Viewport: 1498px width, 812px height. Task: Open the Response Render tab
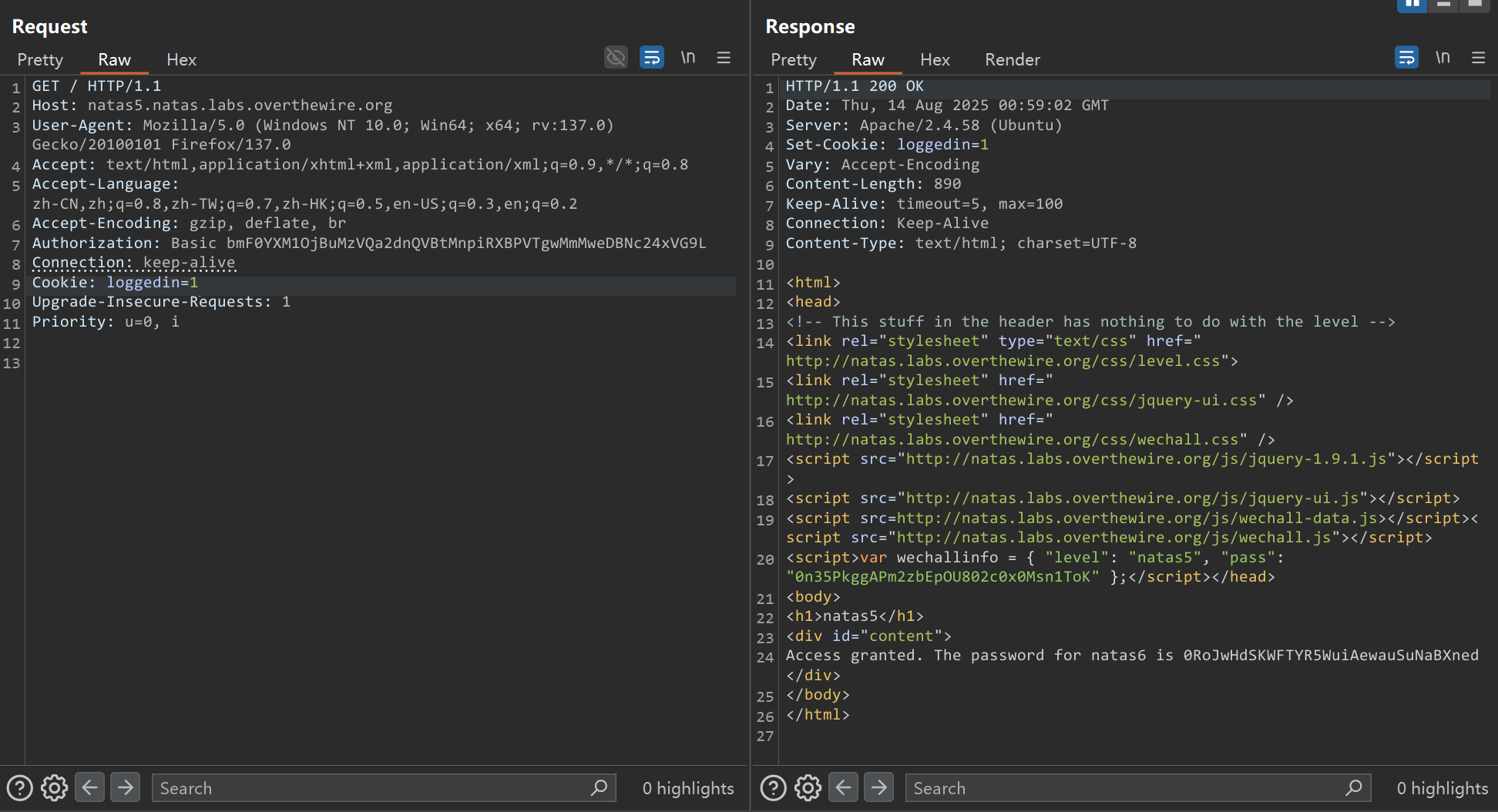[1013, 59]
